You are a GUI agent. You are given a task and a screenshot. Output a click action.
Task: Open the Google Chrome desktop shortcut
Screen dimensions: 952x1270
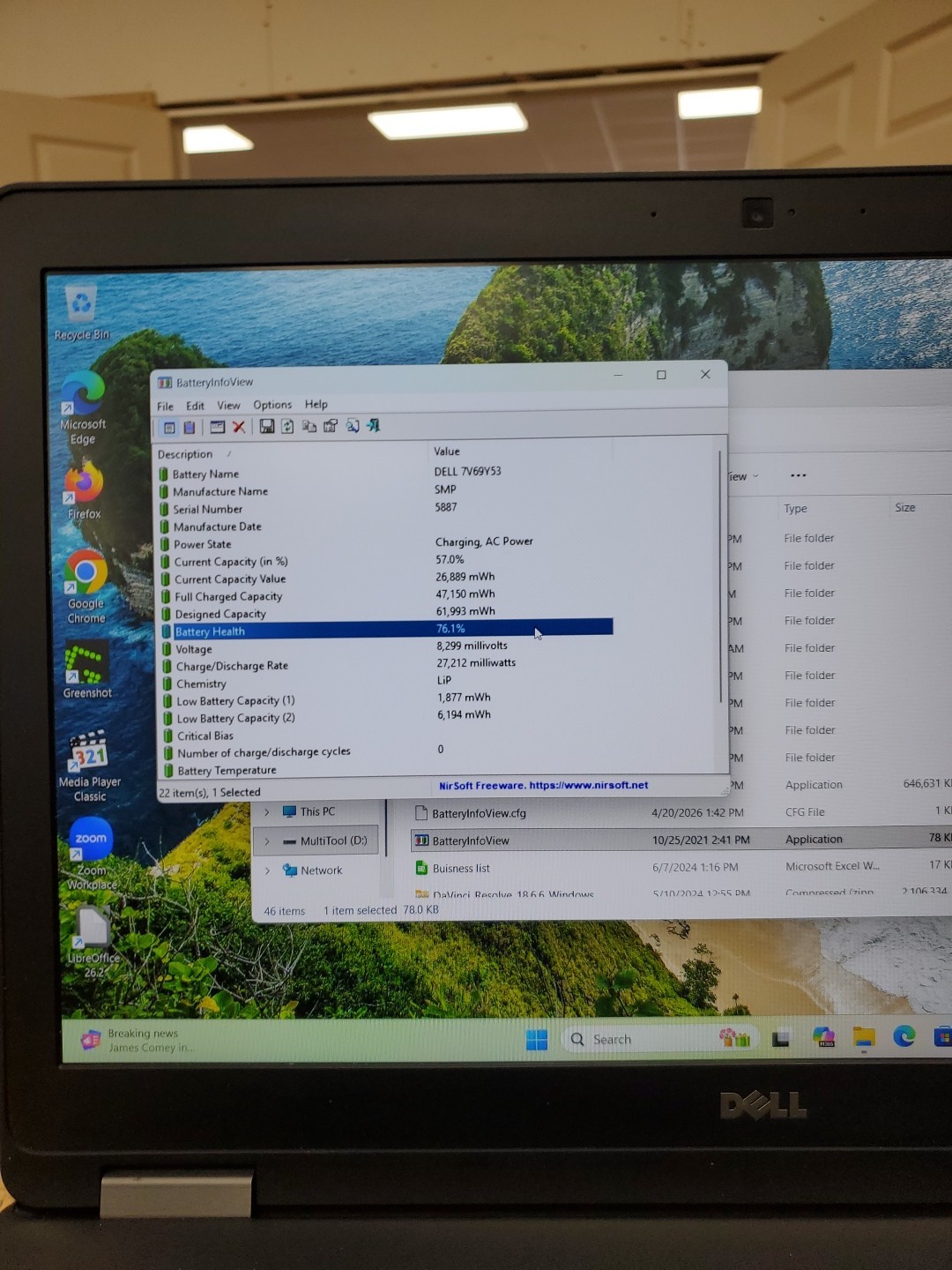pyautogui.click(x=86, y=586)
